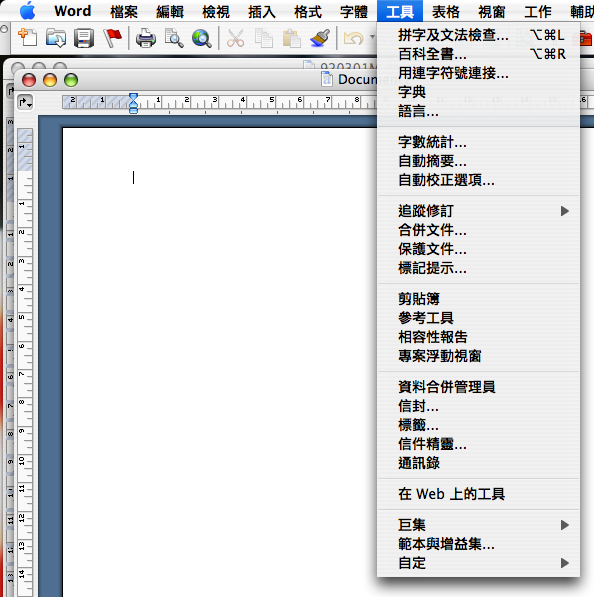Screen dimensions: 594x597
Task: Click the yellow minimize button of the Document window
Action: point(50,80)
